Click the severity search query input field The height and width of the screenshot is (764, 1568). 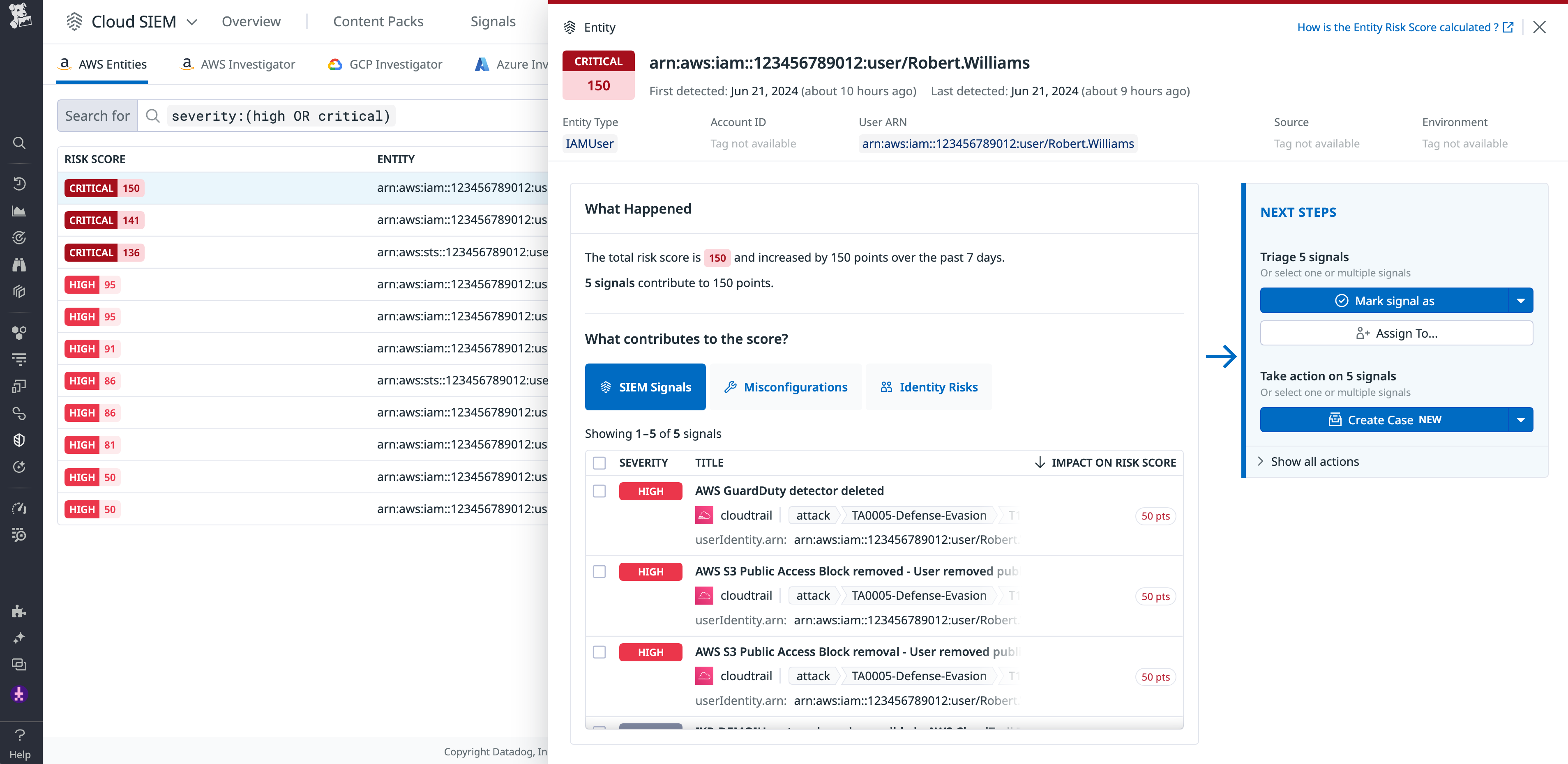280,115
